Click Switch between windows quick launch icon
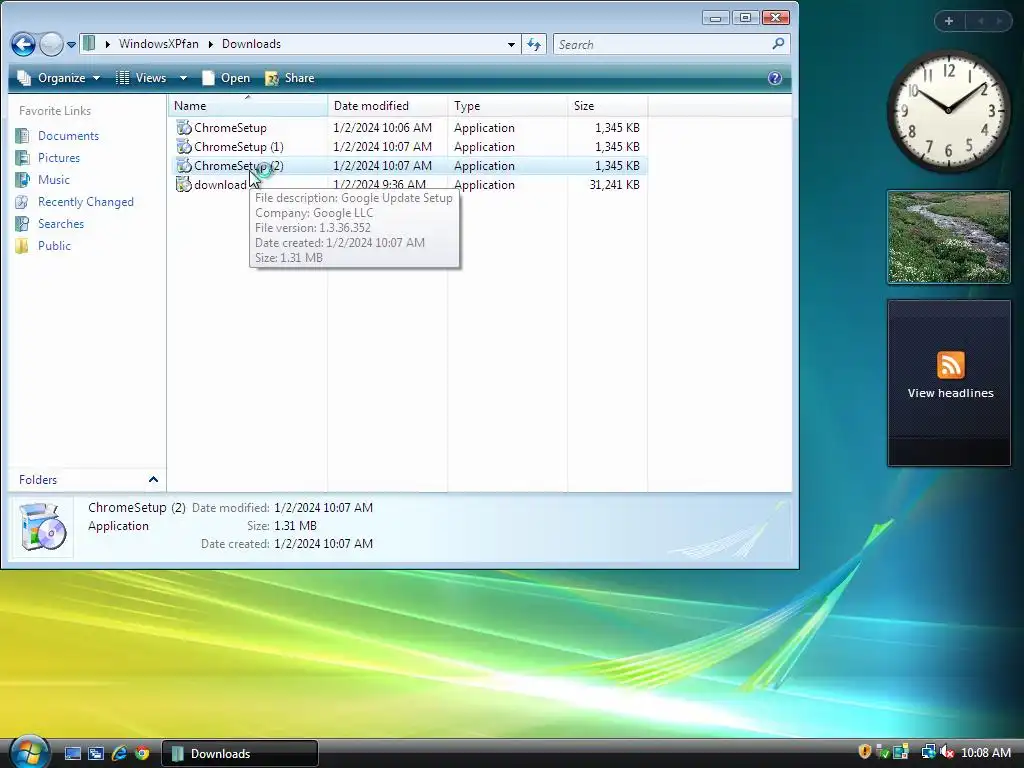The image size is (1024, 768). (96, 754)
